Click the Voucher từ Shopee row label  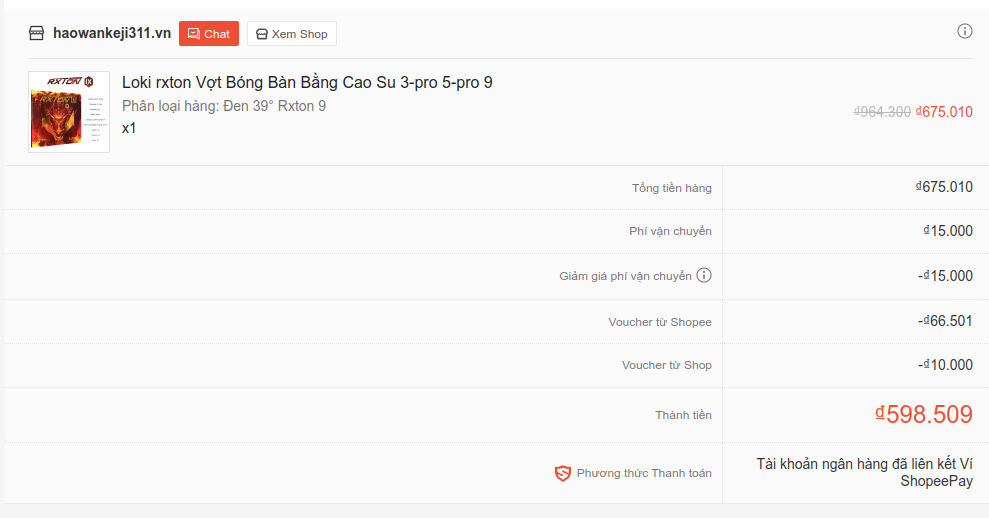point(660,322)
